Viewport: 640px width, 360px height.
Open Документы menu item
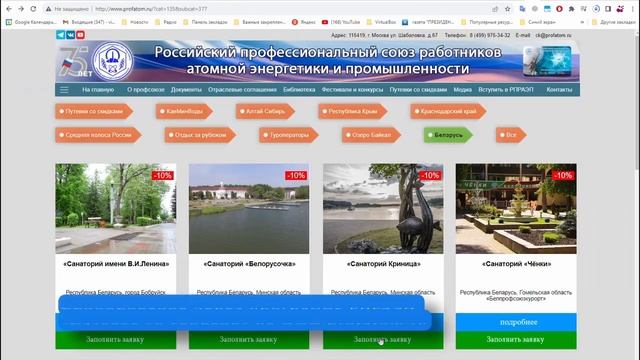click(186, 89)
